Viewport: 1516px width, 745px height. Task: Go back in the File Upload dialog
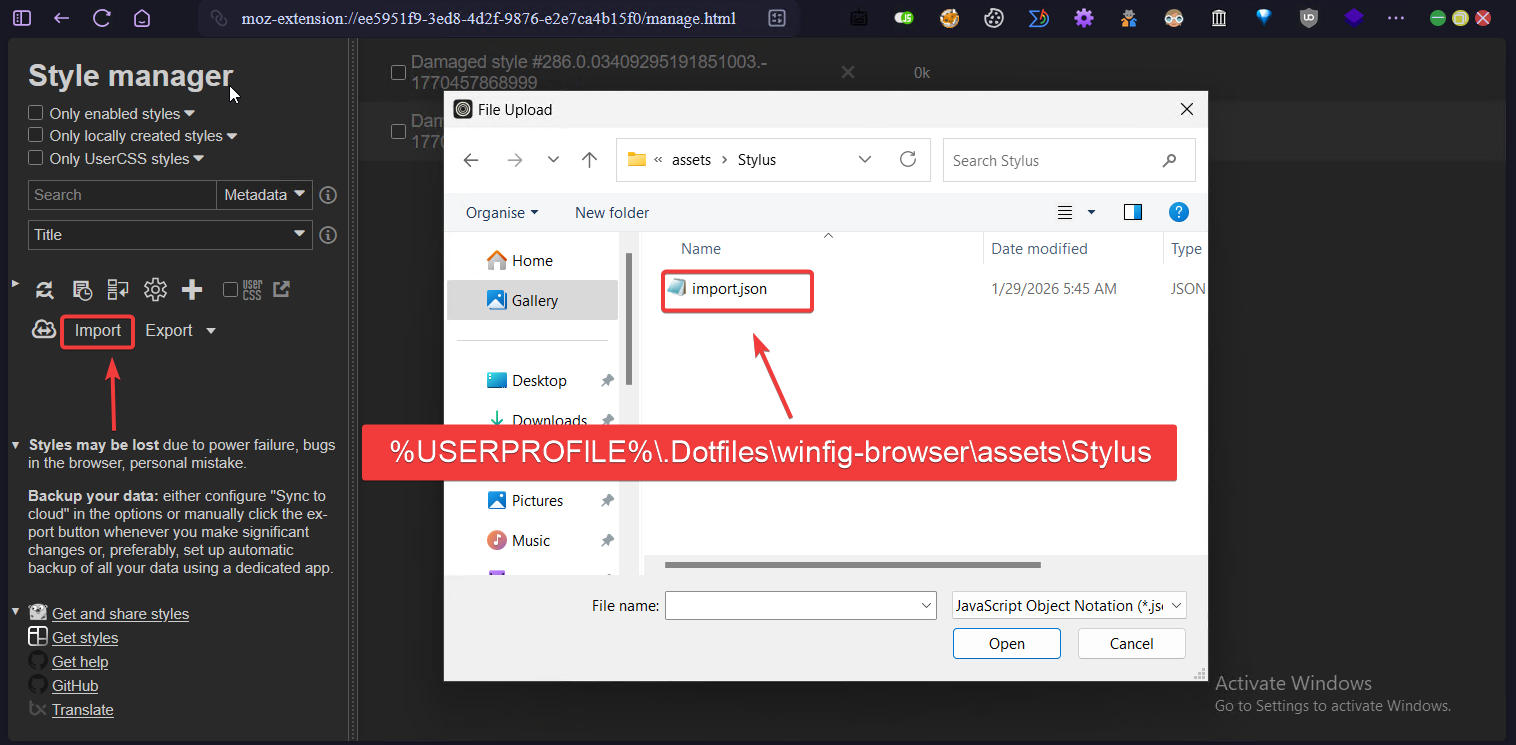pyautogui.click(x=471, y=160)
